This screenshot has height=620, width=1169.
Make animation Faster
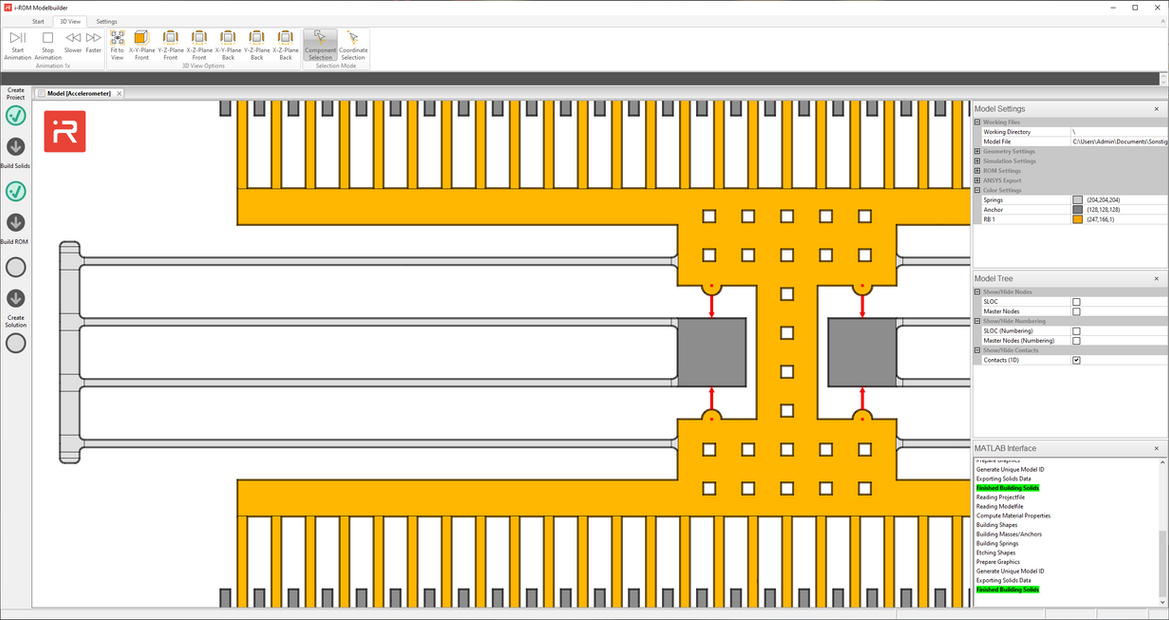click(93, 42)
